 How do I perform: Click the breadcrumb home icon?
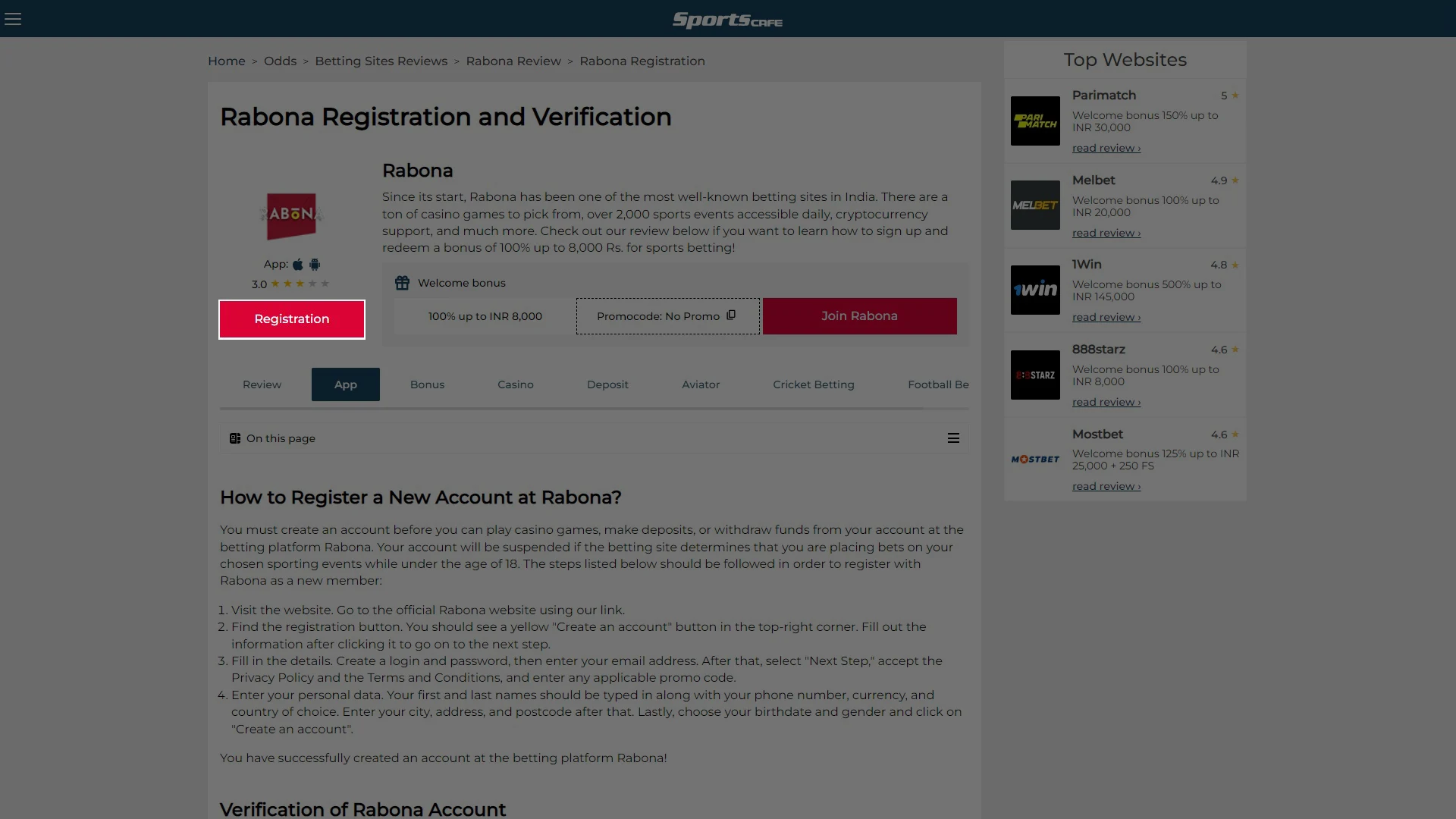click(x=226, y=61)
